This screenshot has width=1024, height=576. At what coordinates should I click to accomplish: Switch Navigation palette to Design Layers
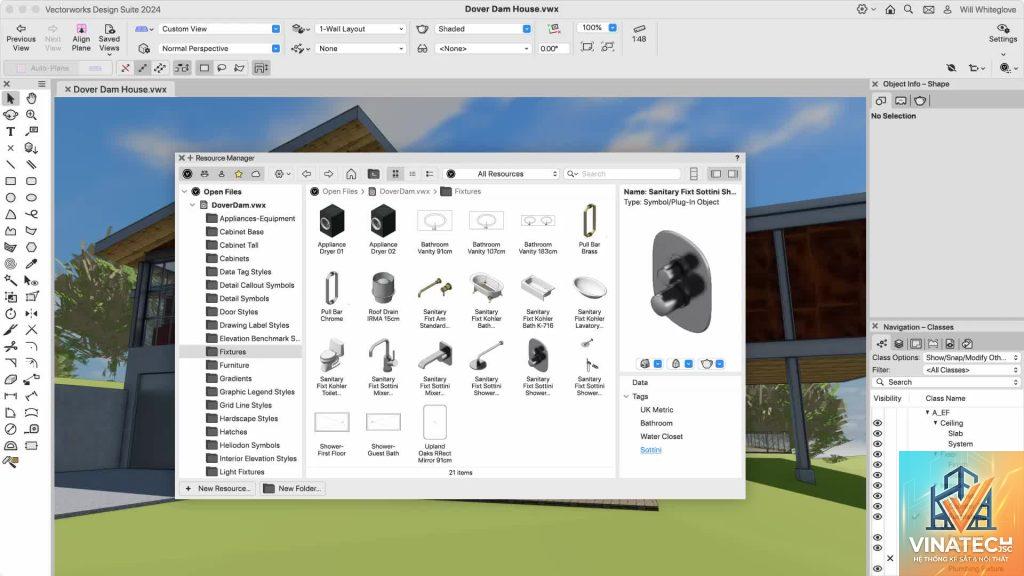899,344
